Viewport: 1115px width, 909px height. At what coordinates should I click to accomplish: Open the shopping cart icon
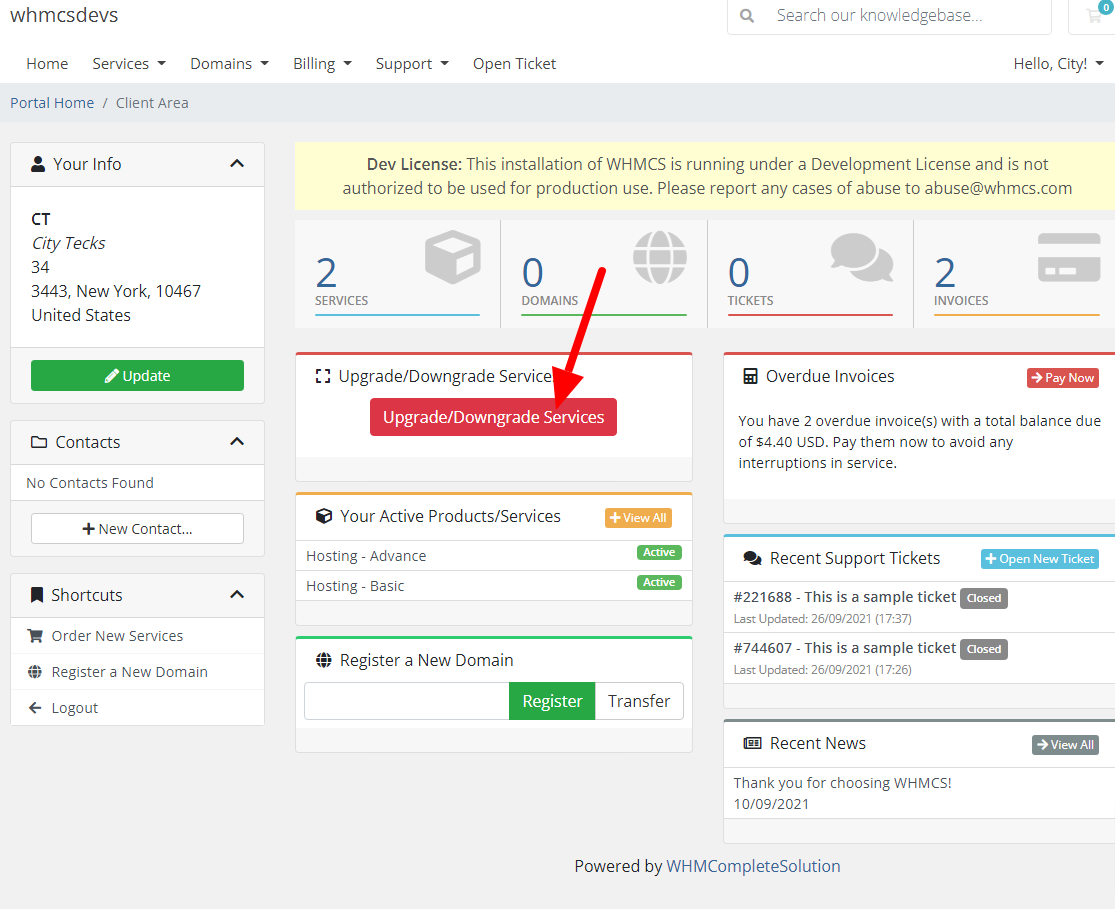pyautogui.click(x=1096, y=15)
